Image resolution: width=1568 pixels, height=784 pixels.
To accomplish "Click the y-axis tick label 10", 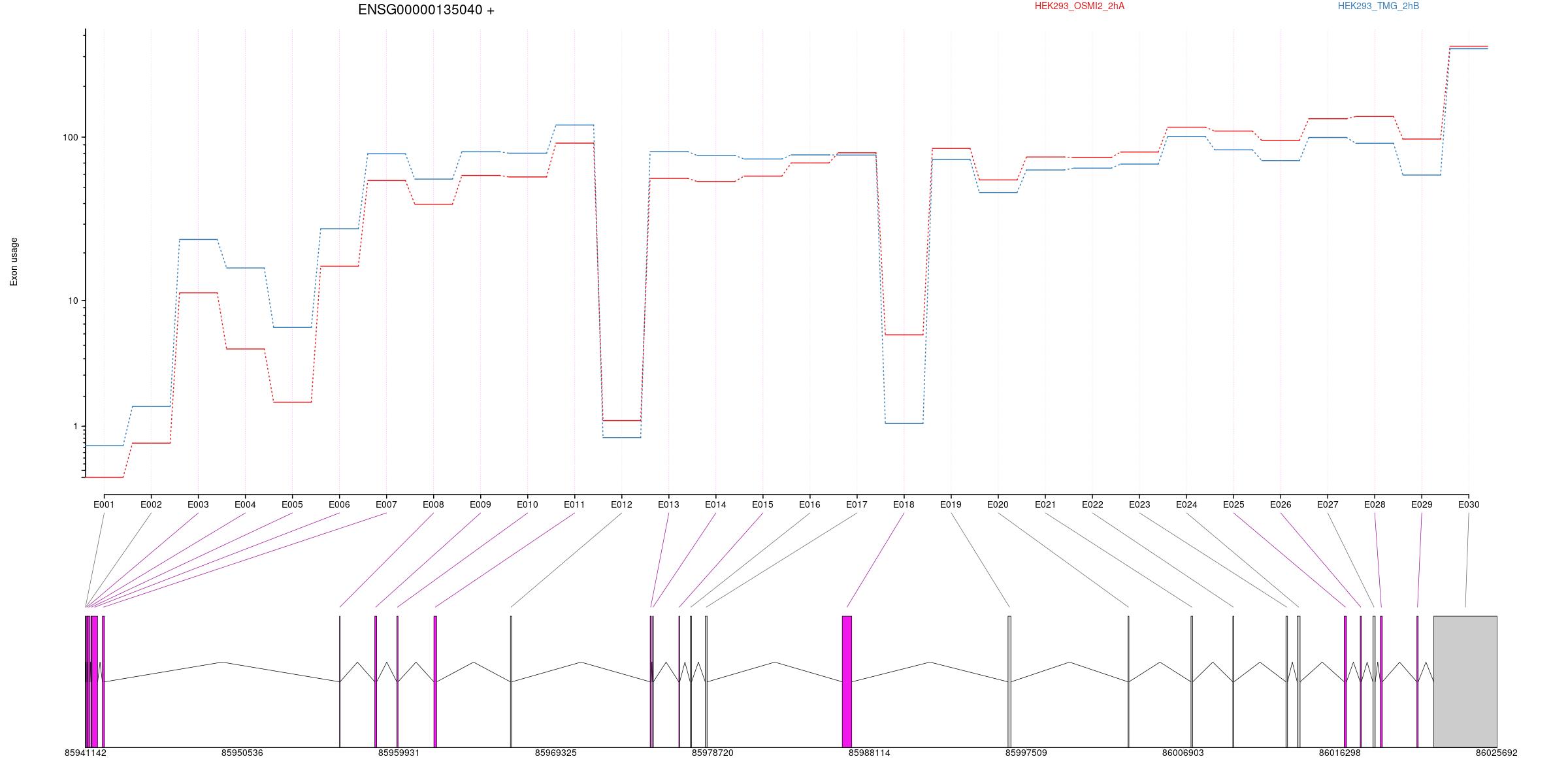I will (73, 301).
